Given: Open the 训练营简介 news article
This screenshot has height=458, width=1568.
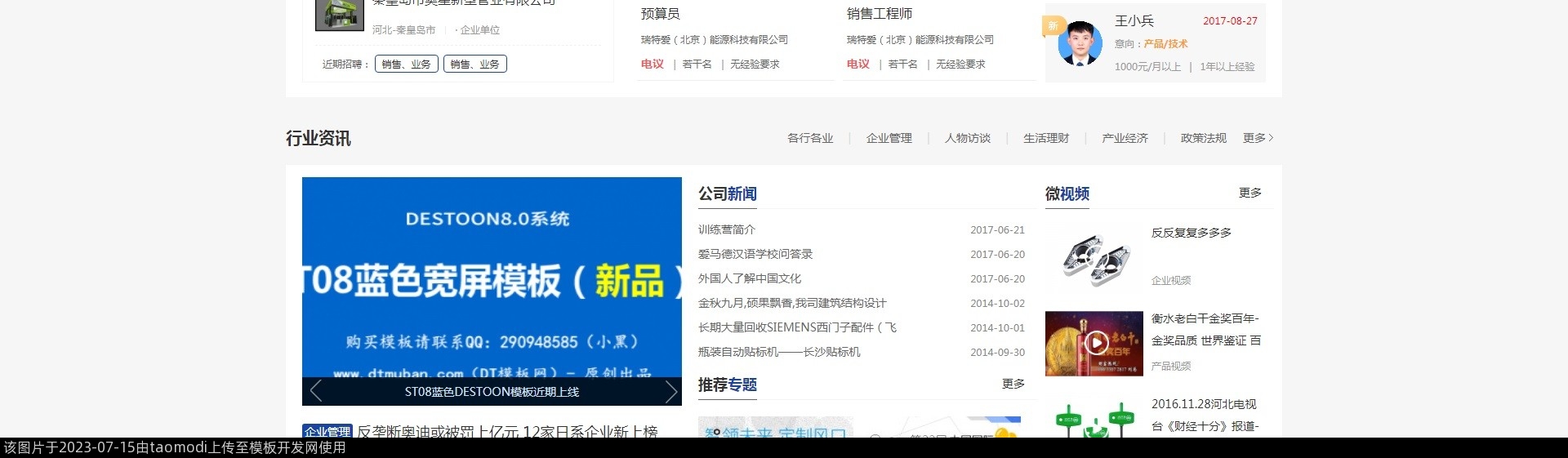Looking at the screenshot, I should (726, 230).
